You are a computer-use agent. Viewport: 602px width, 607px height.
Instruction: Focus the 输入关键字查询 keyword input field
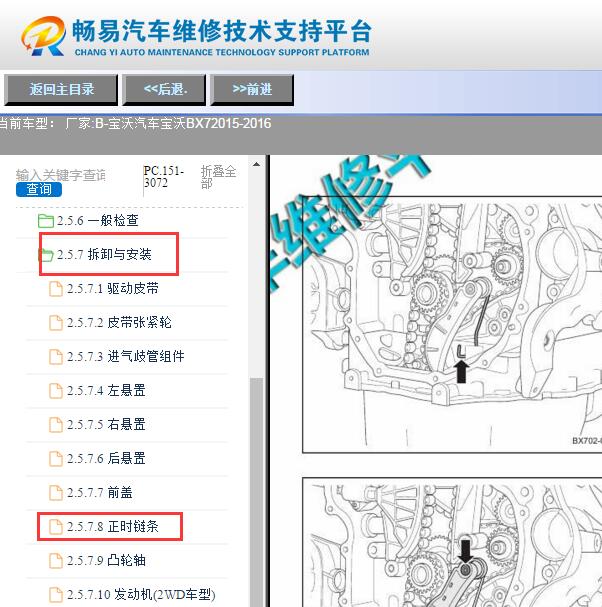tap(61, 175)
